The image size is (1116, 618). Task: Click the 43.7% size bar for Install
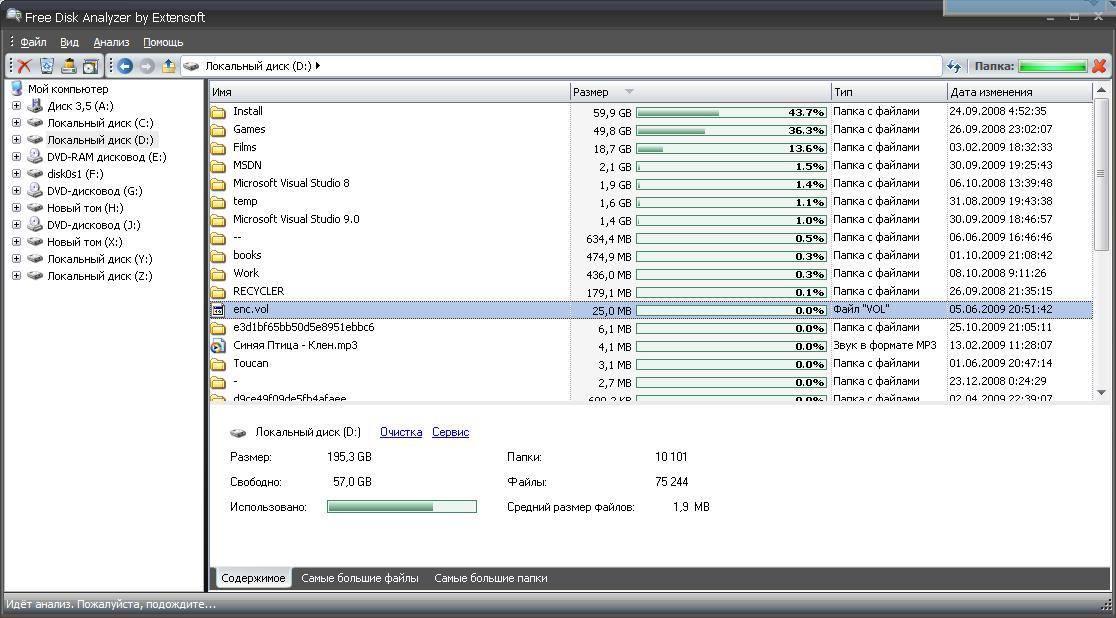click(x=731, y=112)
